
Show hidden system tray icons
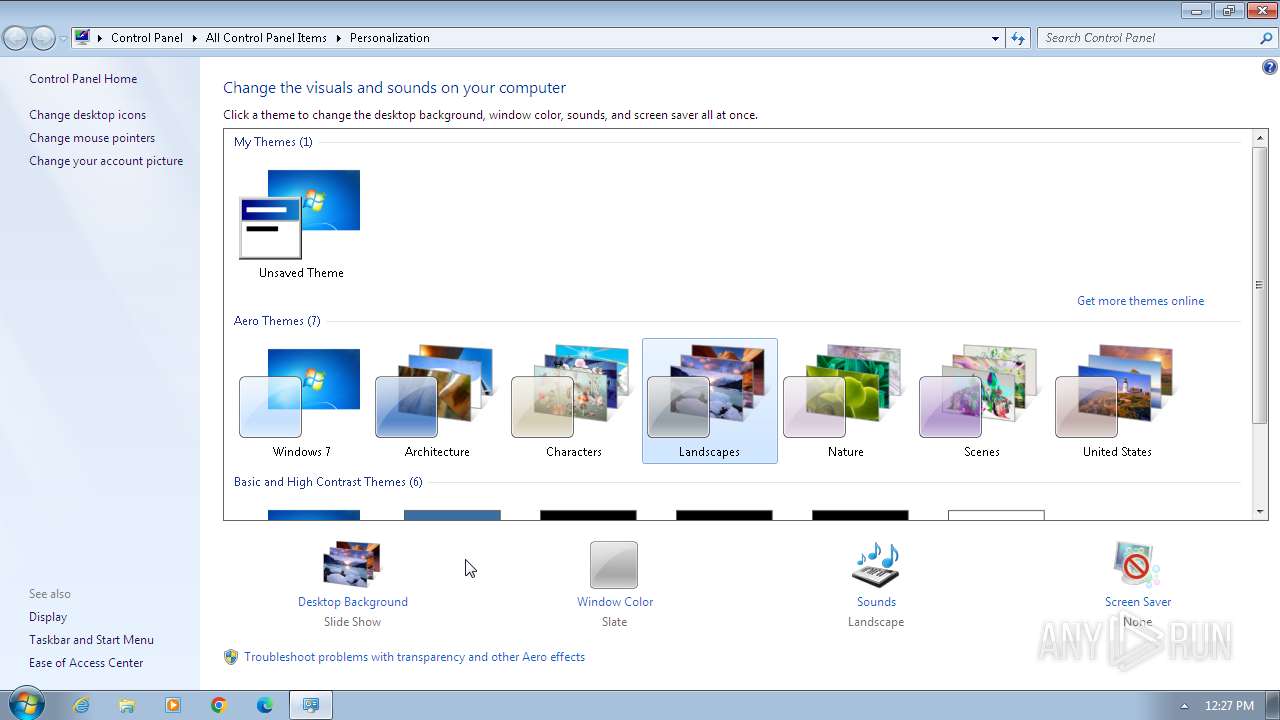(x=1184, y=706)
